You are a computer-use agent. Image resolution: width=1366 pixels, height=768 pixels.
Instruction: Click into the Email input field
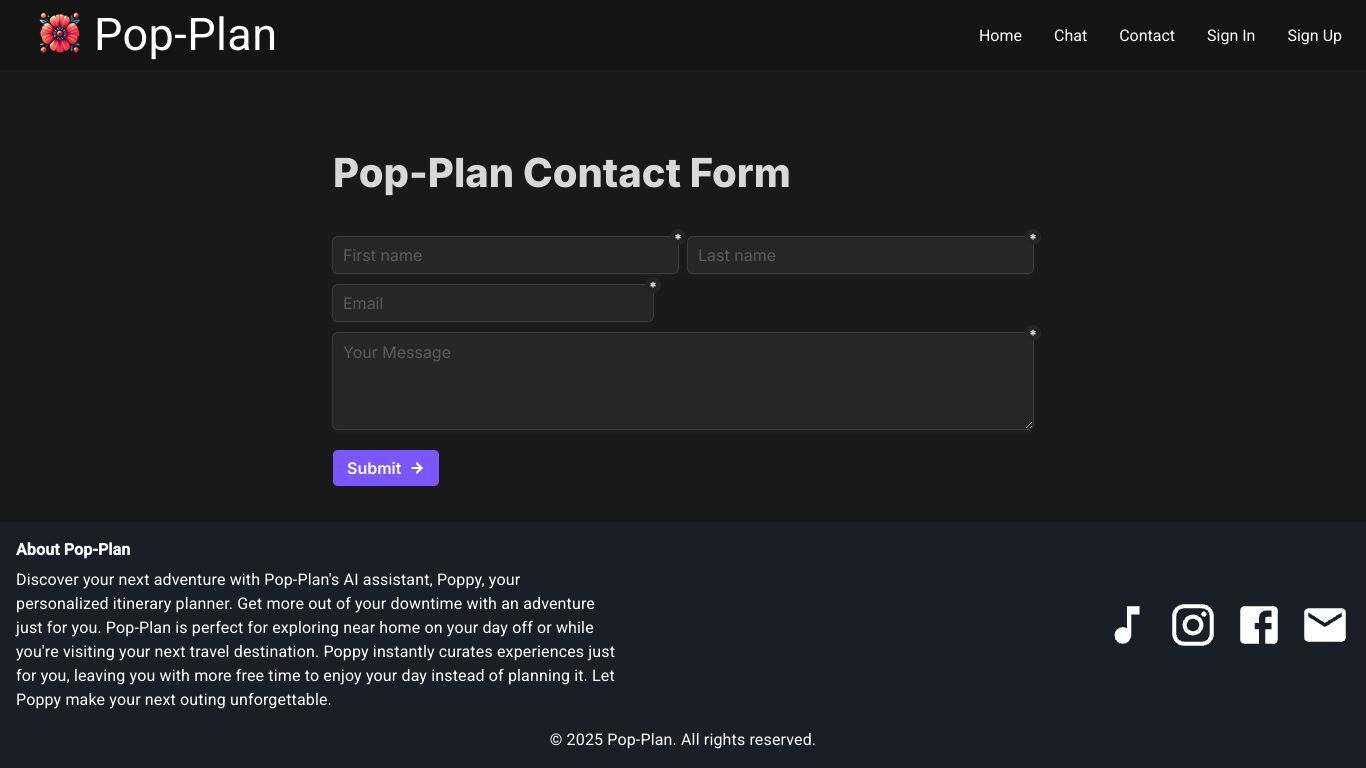[x=493, y=303]
